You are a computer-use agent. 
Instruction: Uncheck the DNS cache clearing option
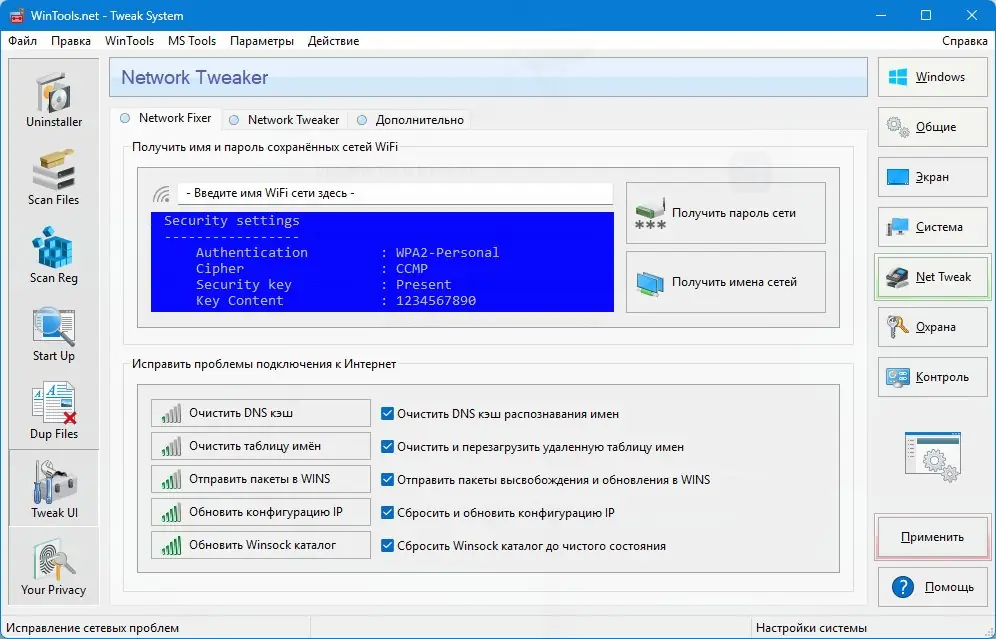[x=387, y=413]
